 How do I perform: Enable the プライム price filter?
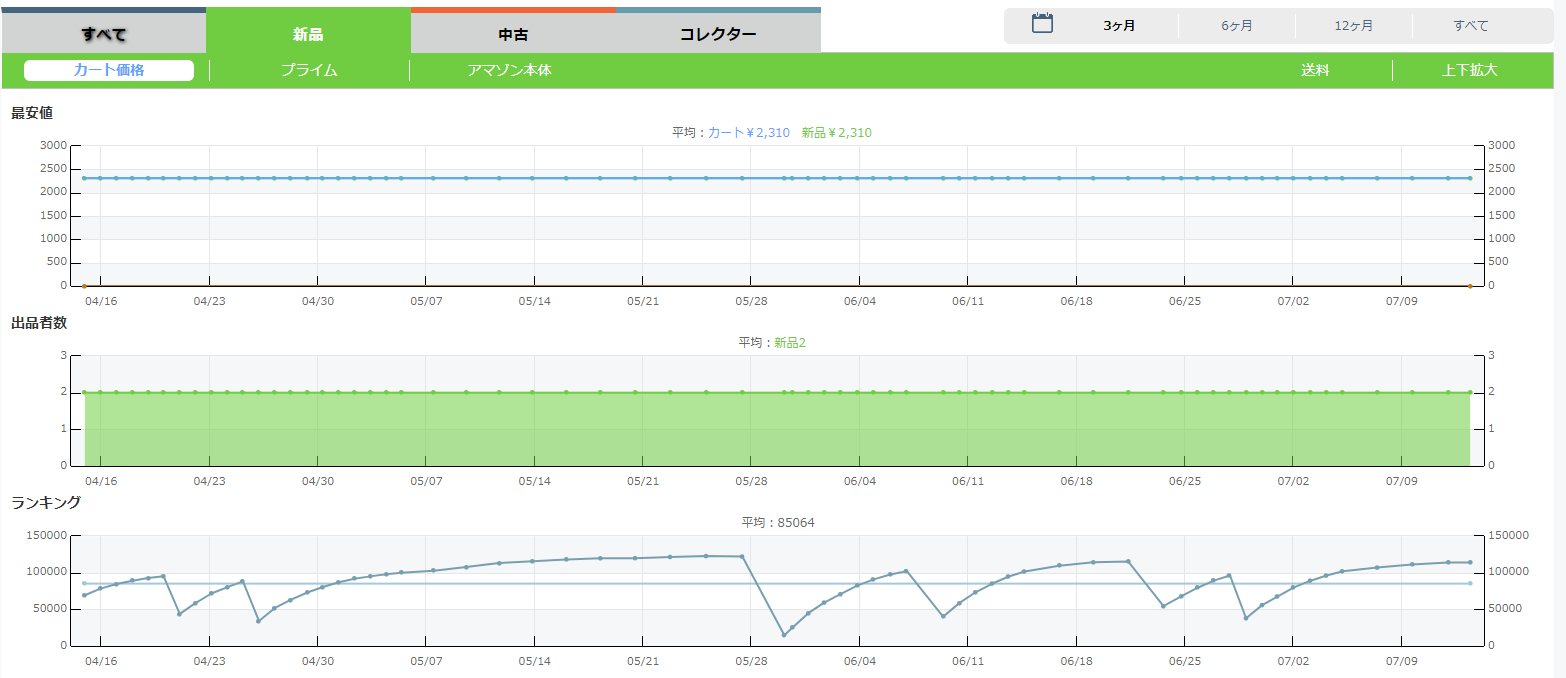point(309,70)
